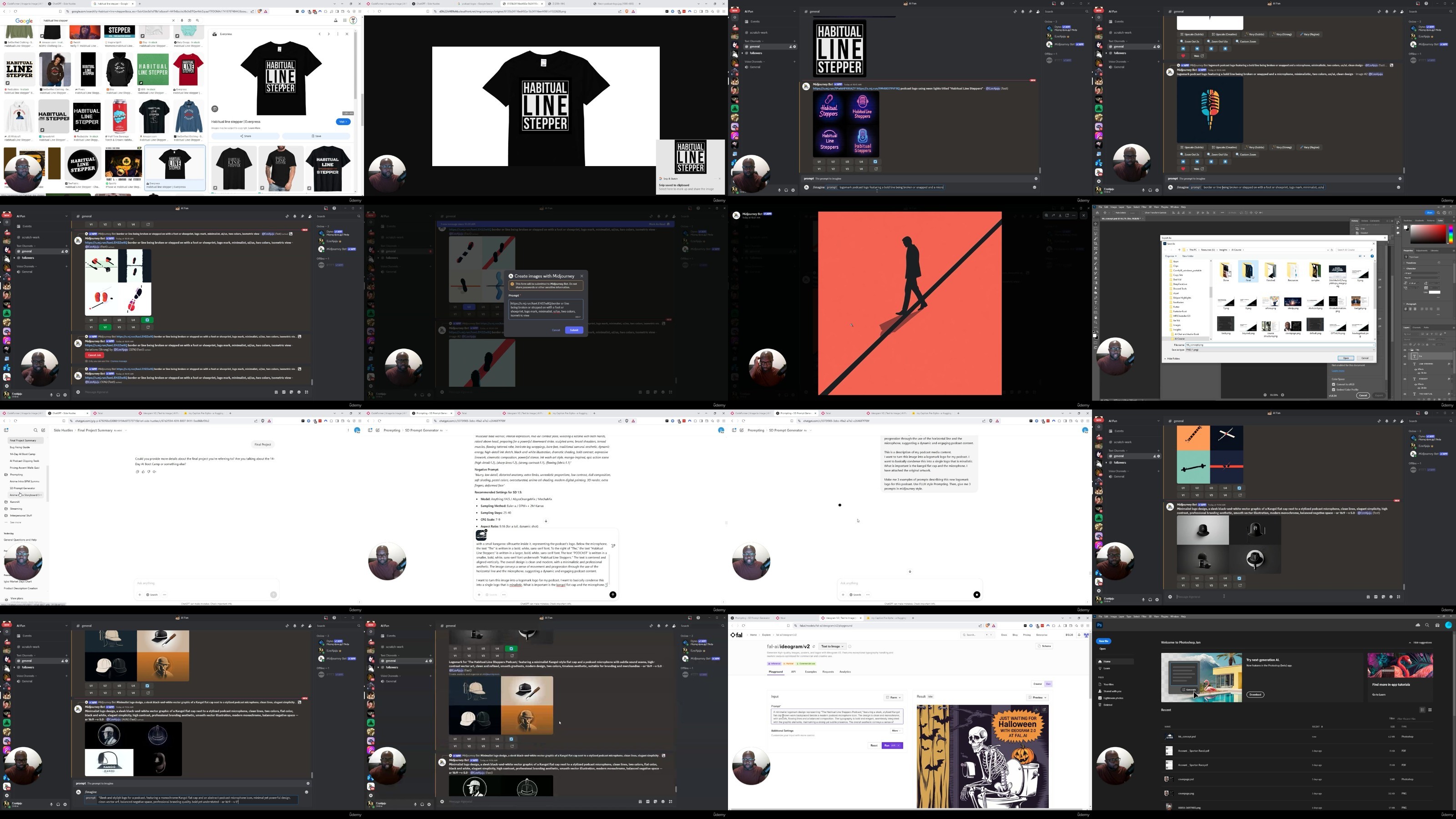Screen dimensions: 1456x819
Task: Collapse Hide Folders in Save As dialog
Action: [x=1172, y=359]
